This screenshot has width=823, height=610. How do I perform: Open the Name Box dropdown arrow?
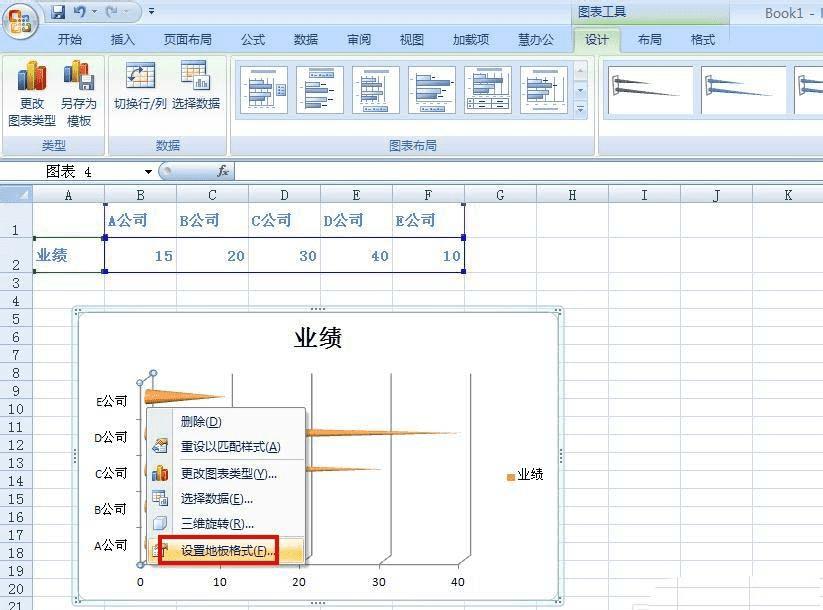click(x=149, y=172)
